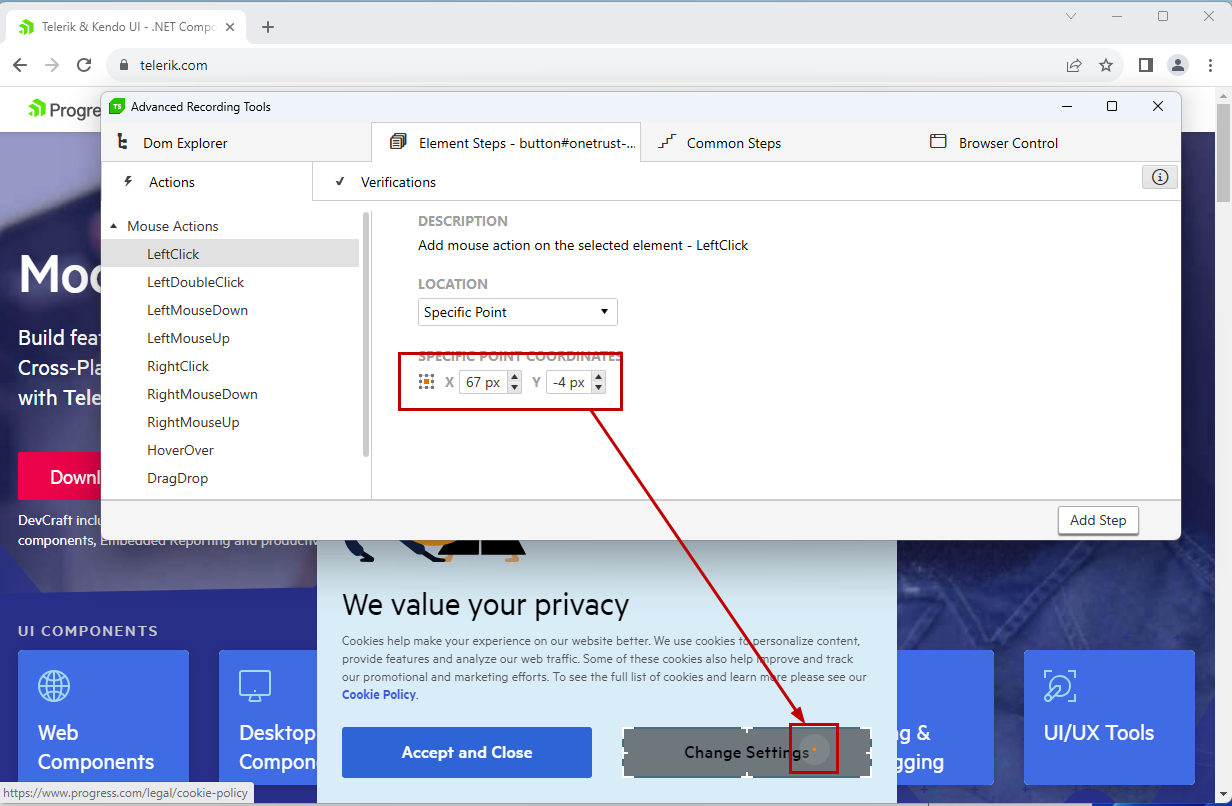
Task: Open the Common Steps tab
Action: [x=721, y=143]
